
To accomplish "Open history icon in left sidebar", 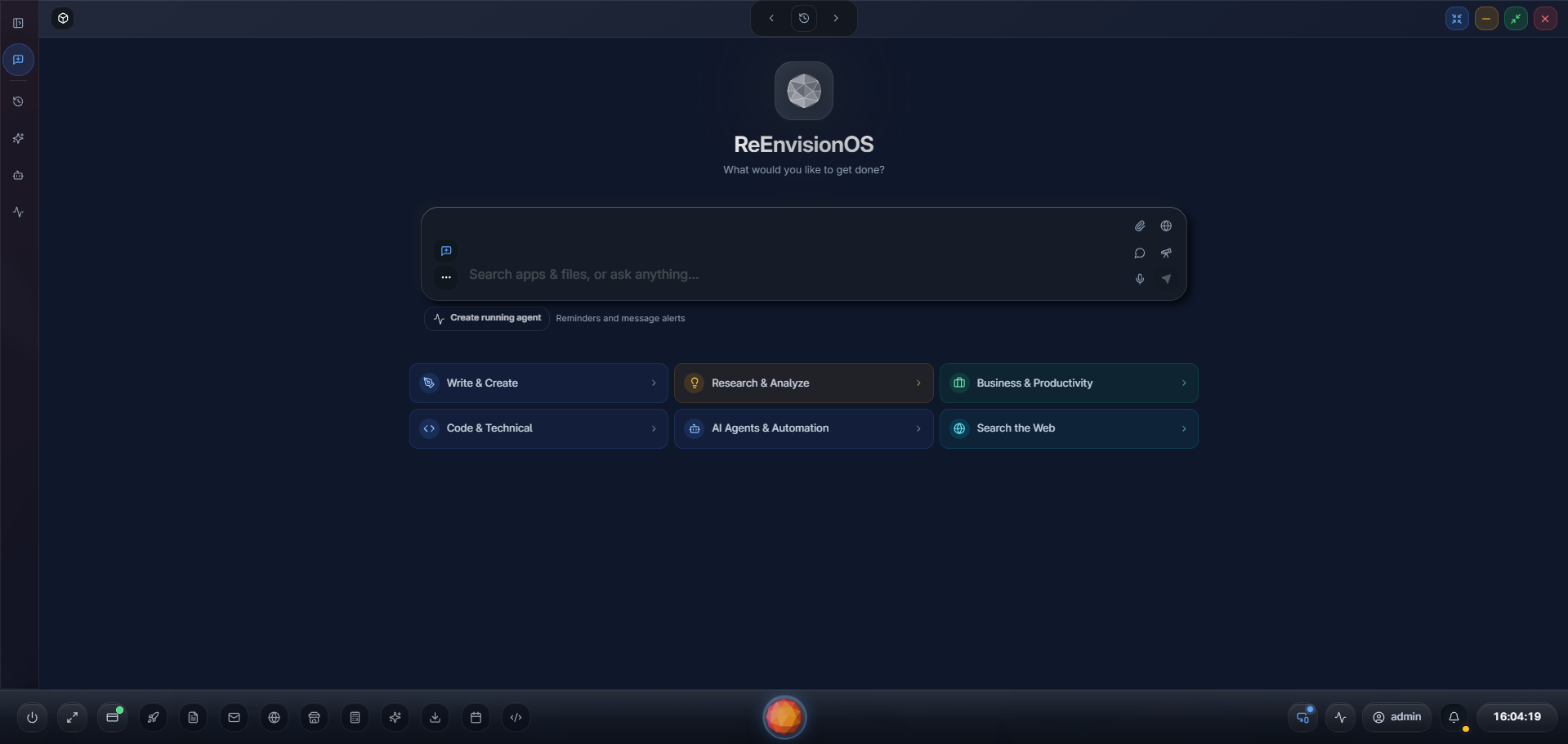I will [x=18, y=101].
